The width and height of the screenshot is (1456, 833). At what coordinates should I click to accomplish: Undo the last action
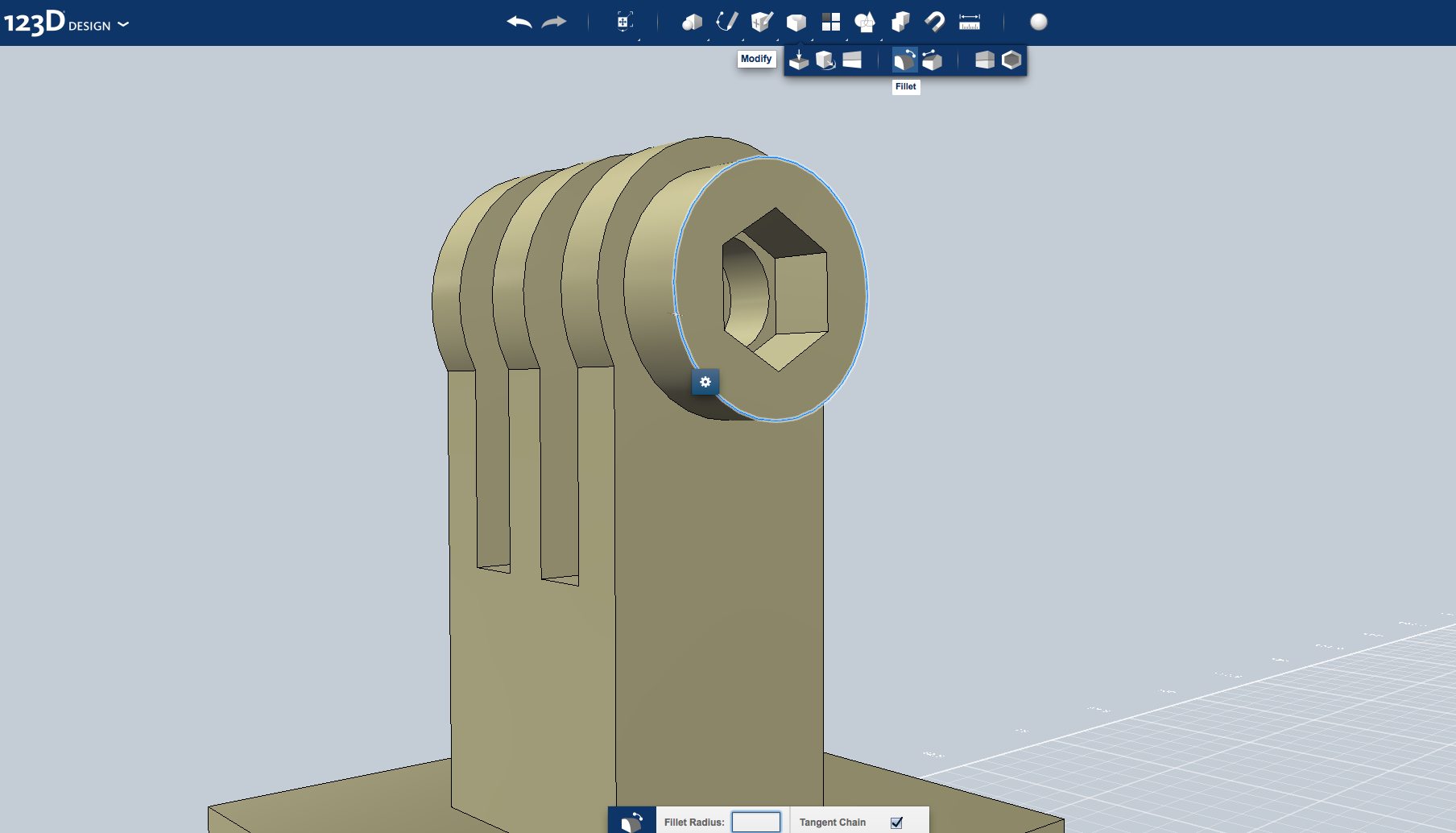coord(519,22)
